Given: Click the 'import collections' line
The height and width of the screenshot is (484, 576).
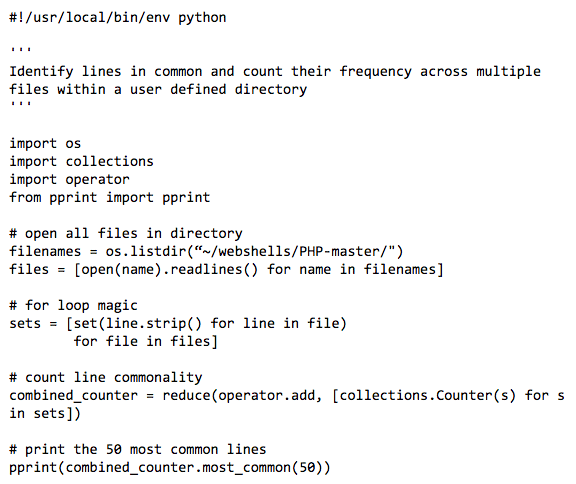Looking at the screenshot, I should tap(81, 161).
